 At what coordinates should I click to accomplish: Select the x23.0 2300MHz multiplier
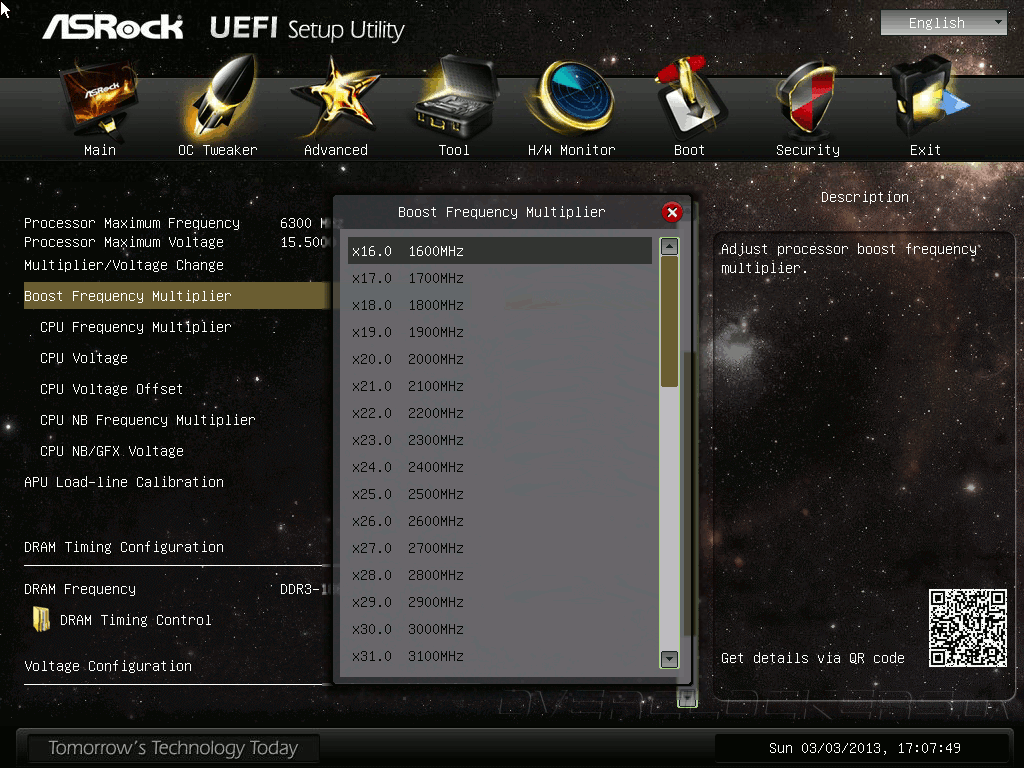point(500,440)
